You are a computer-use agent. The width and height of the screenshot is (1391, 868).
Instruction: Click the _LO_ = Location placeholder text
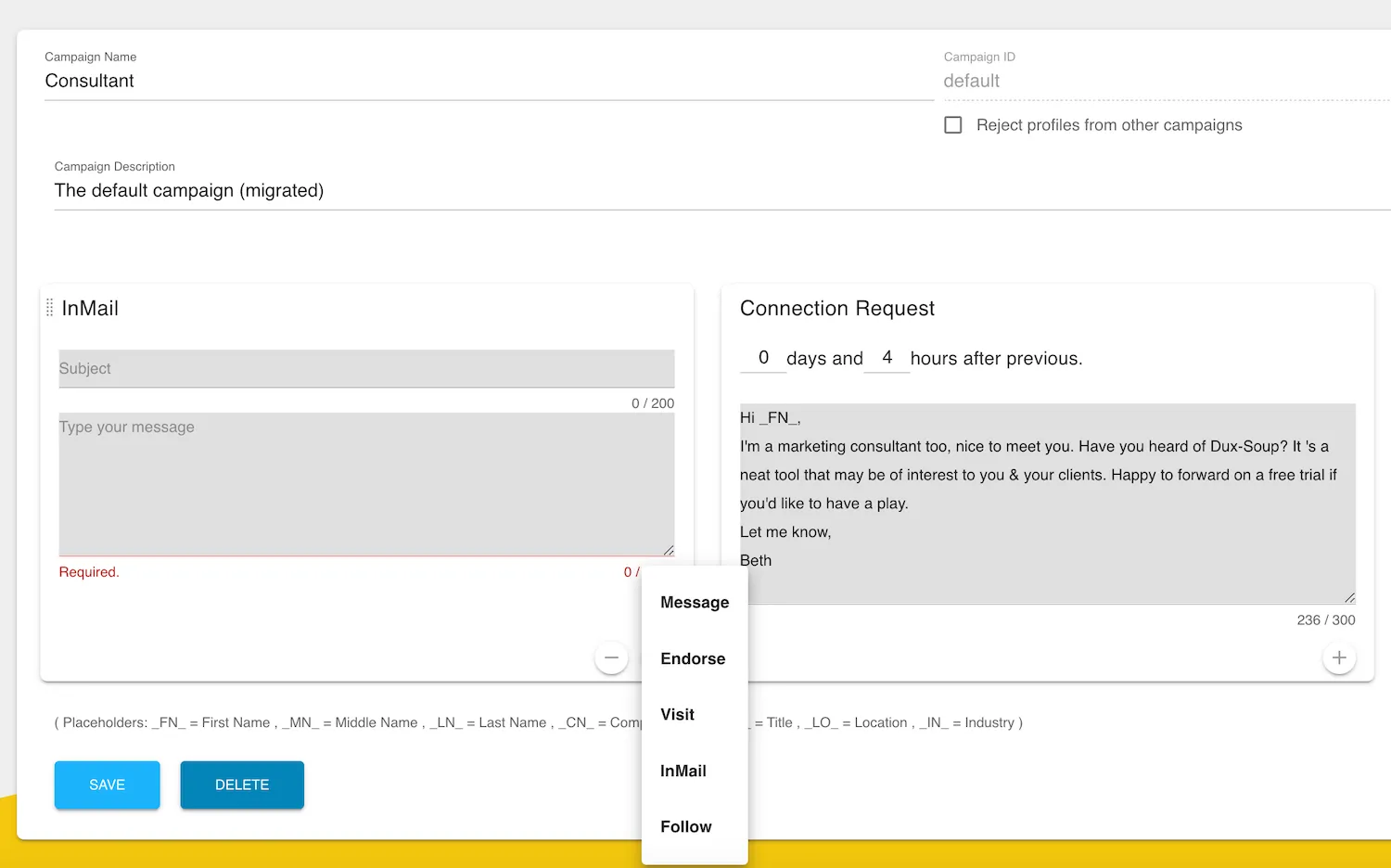tap(855, 722)
